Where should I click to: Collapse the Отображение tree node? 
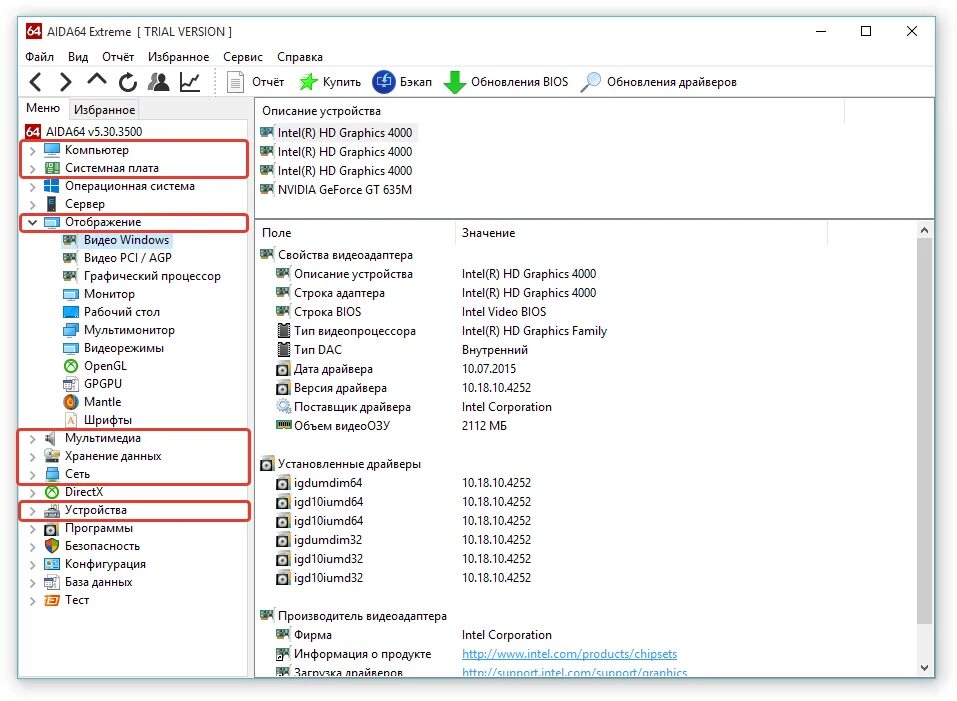tap(32, 223)
